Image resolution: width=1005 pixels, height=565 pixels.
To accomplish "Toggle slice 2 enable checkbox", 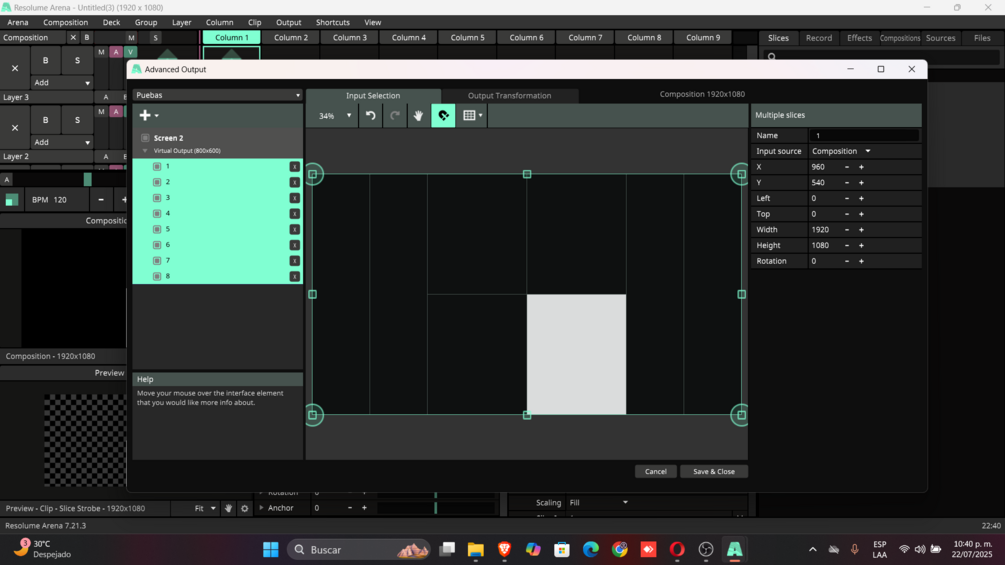I will coord(157,182).
